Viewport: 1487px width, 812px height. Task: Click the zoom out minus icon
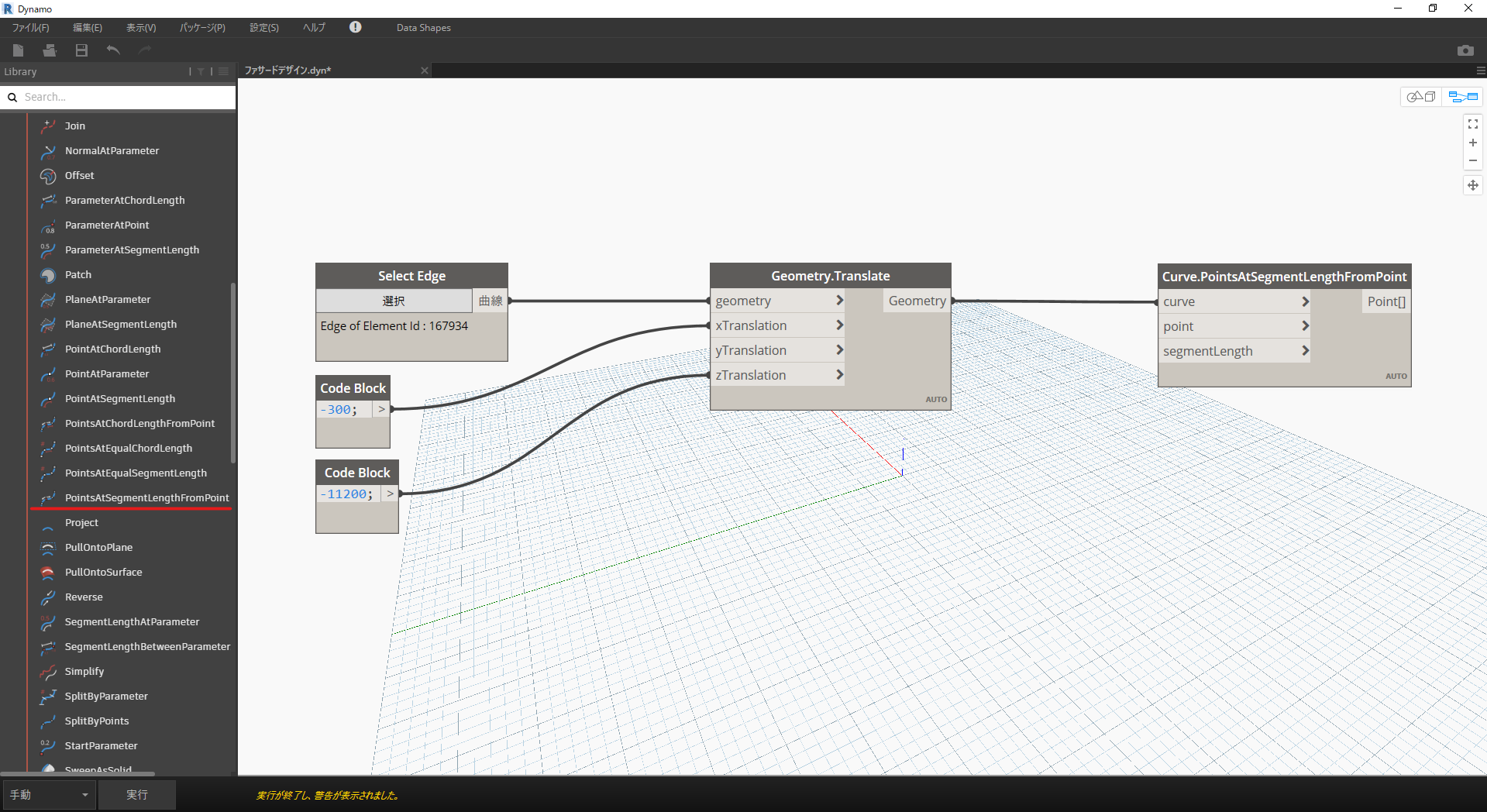1473,160
